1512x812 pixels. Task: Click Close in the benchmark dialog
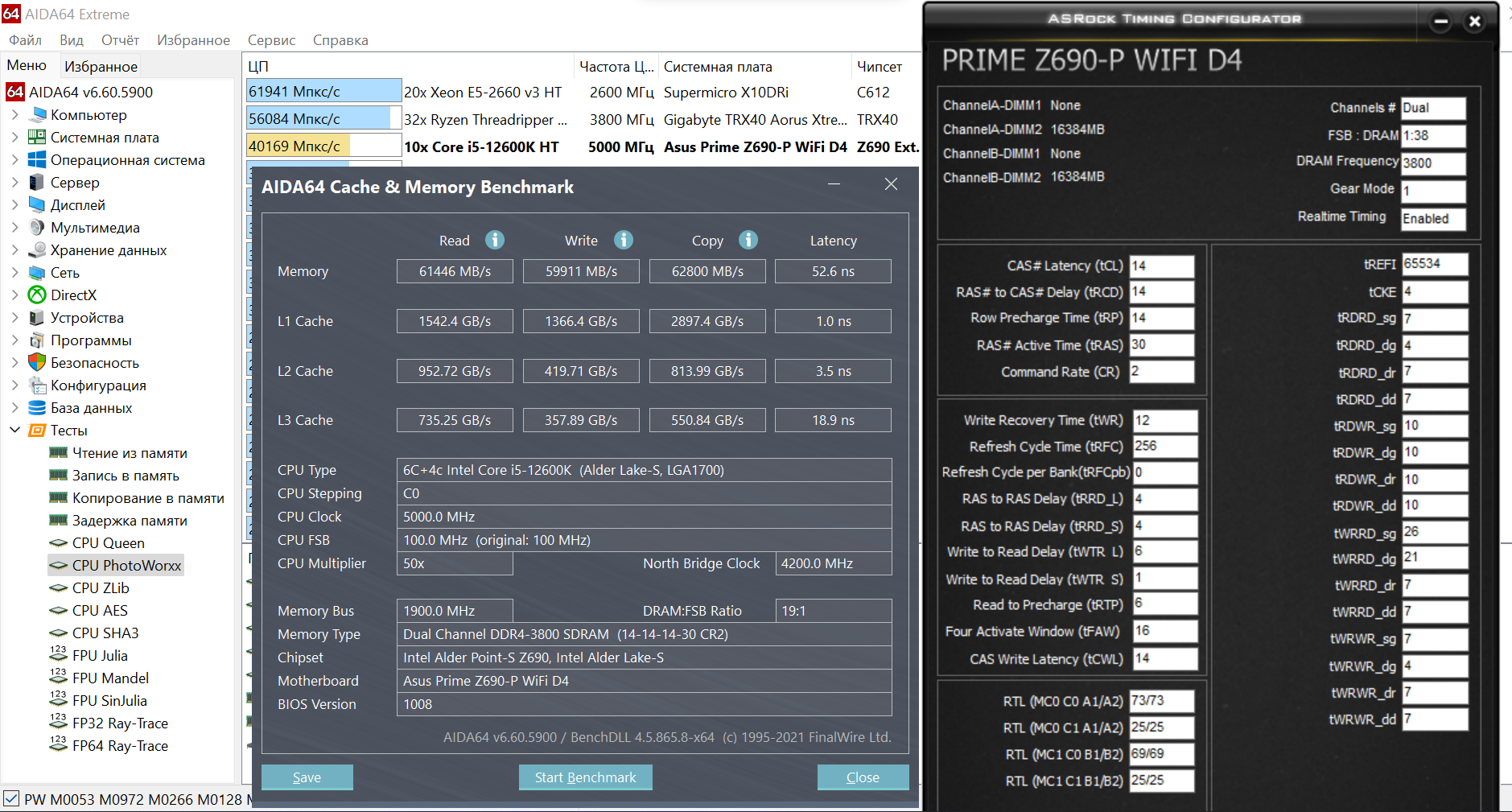coord(863,777)
